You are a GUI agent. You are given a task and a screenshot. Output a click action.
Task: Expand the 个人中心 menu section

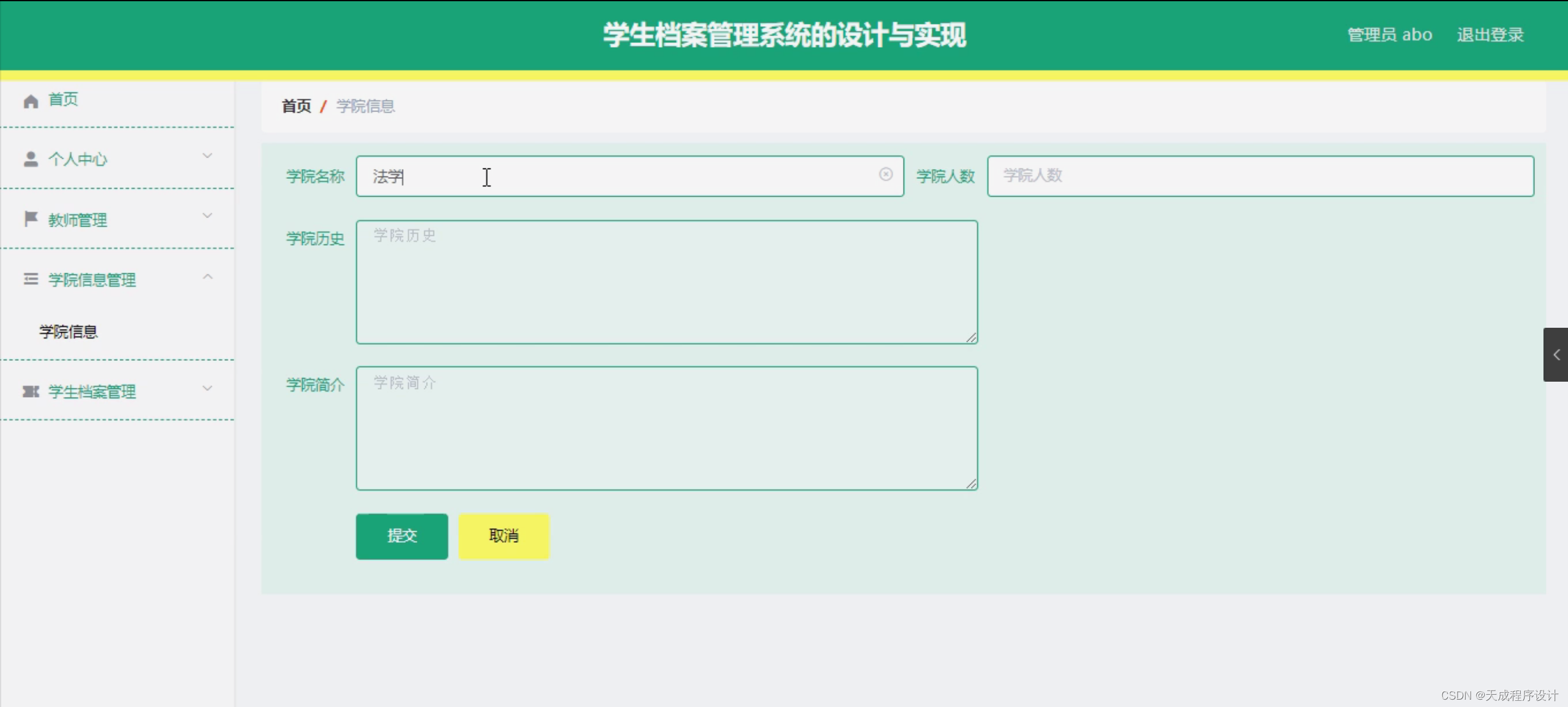click(x=208, y=156)
